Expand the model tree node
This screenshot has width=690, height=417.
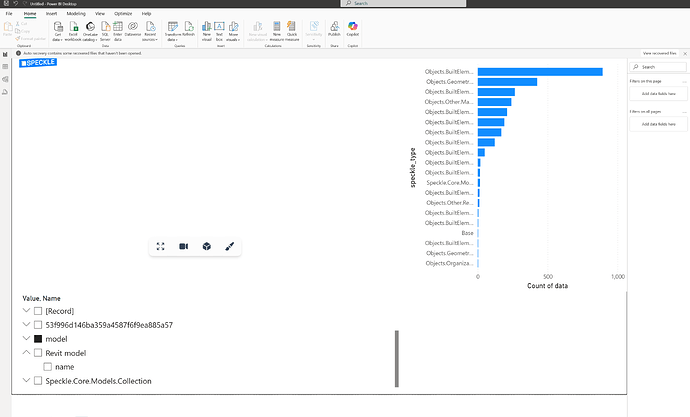click(26, 339)
